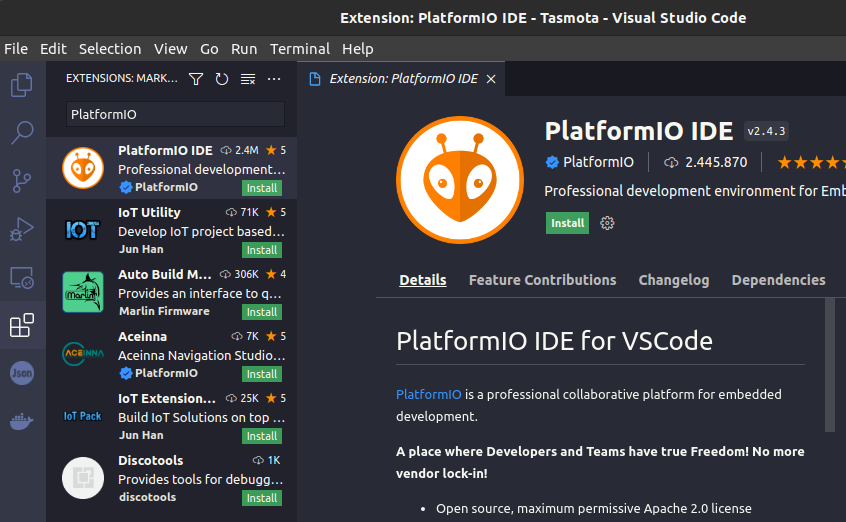The image size is (846, 522).
Task: Click PlatformIO IDE alien logo in list
Action: point(83,168)
